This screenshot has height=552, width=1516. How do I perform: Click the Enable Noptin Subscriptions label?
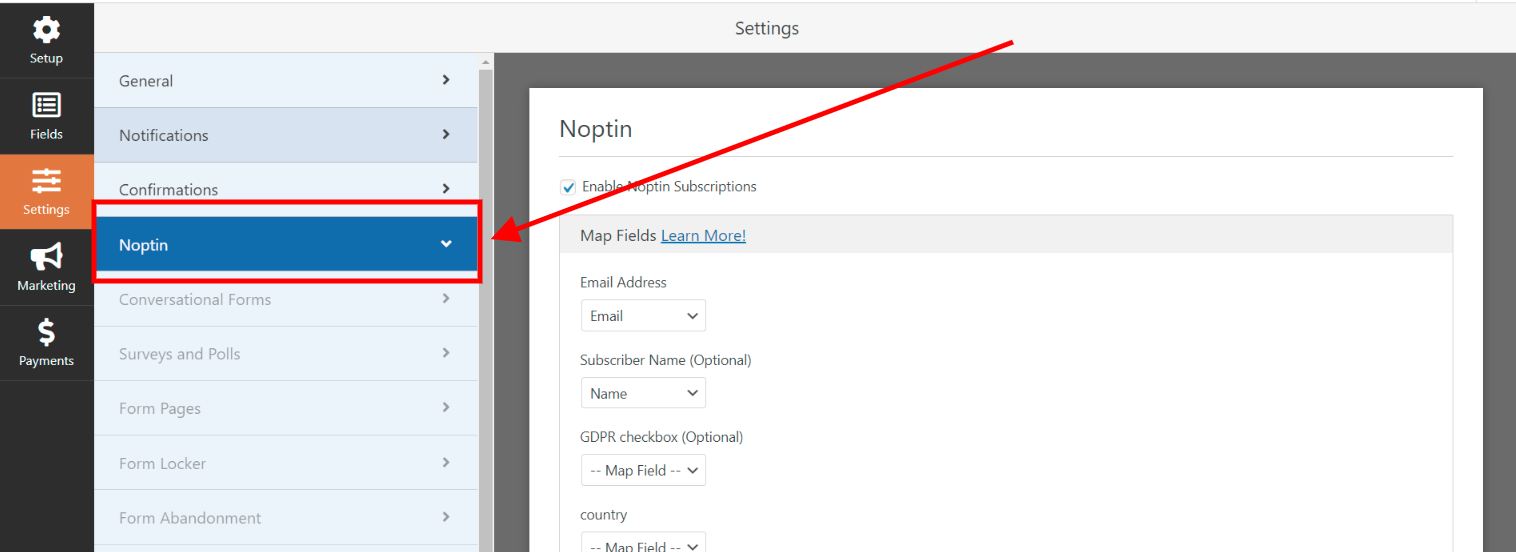pyautogui.click(x=669, y=187)
